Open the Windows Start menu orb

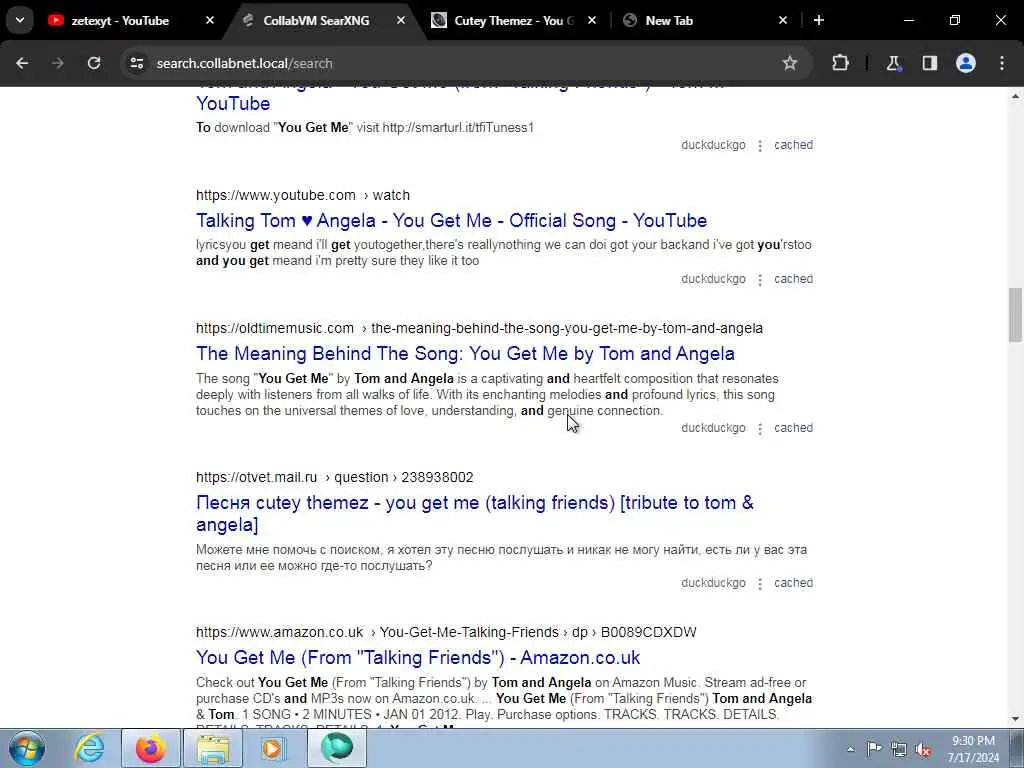(x=27, y=748)
